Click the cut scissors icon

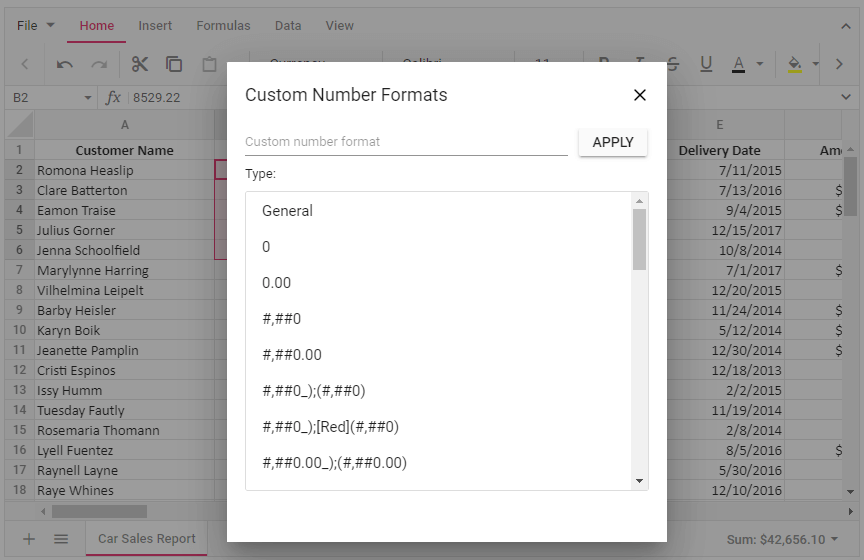tap(139, 64)
